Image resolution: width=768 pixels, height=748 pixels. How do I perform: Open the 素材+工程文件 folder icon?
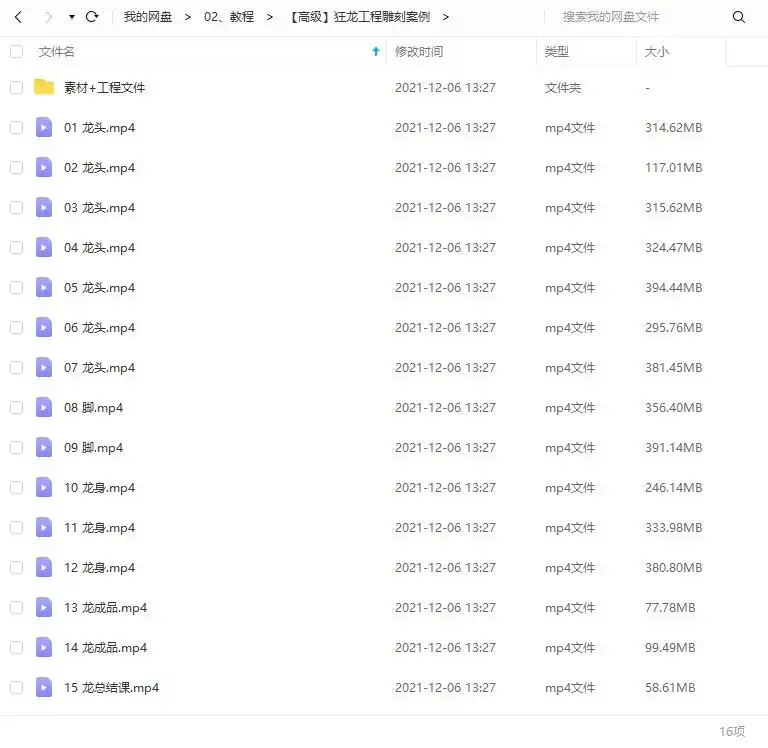44,87
